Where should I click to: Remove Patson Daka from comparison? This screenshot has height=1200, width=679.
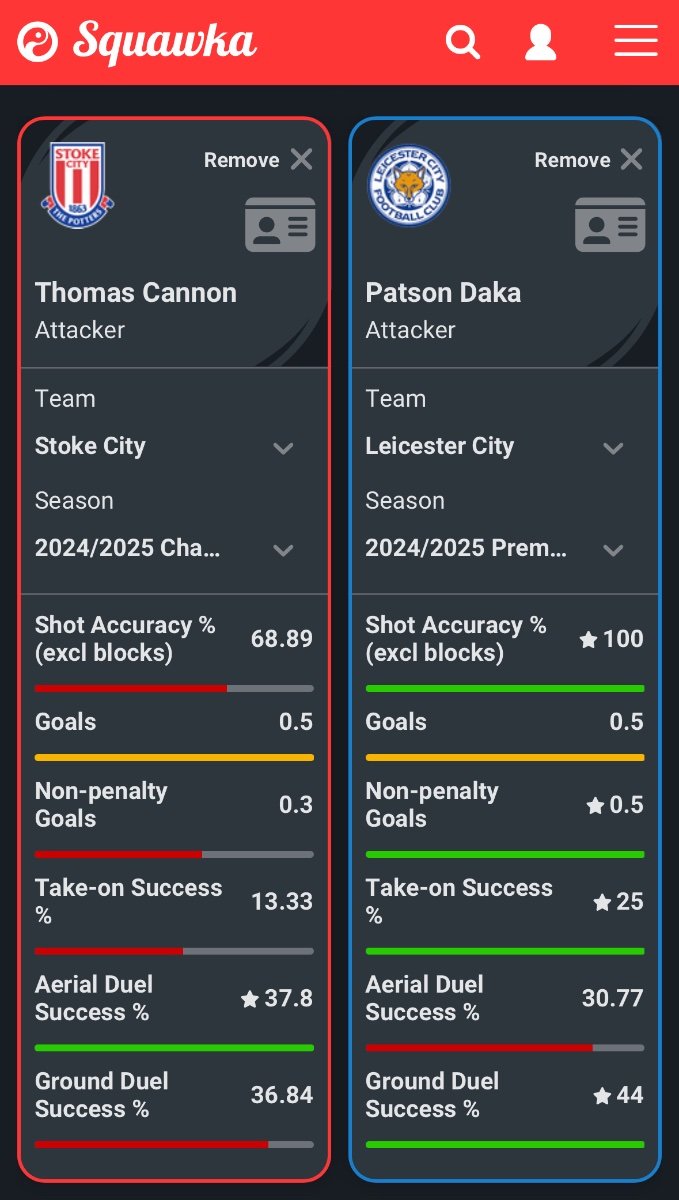(x=589, y=160)
